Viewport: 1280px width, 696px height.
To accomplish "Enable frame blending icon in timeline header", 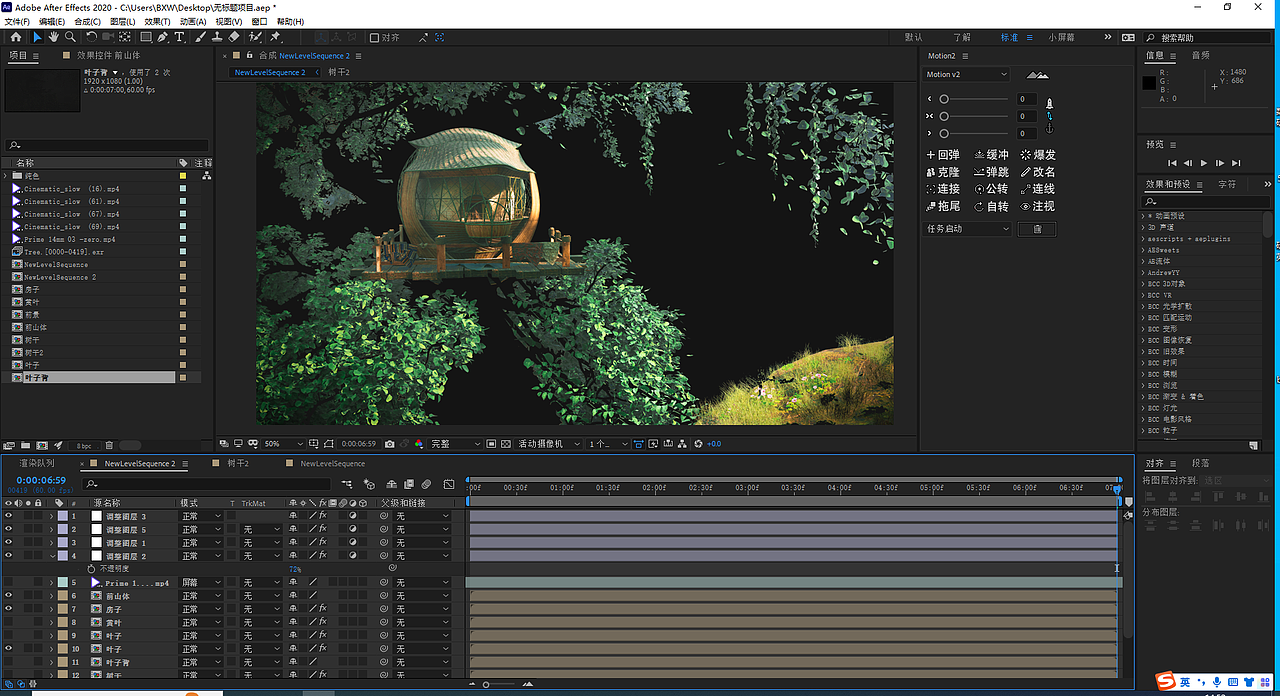I will (x=409, y=484).
